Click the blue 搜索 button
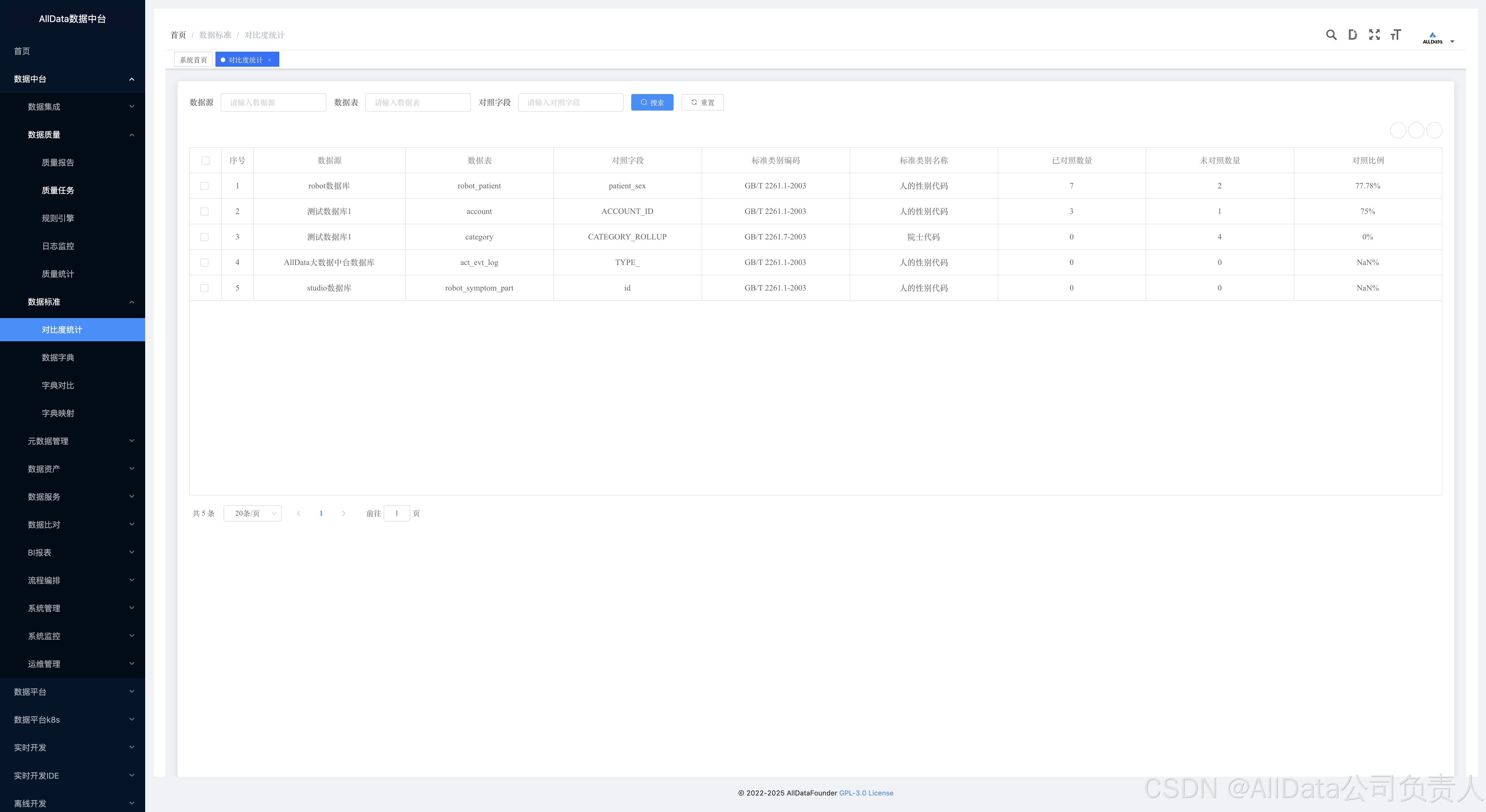Image resolution: width=1486 pixels, height=812 pixels. tap(652, 103)
